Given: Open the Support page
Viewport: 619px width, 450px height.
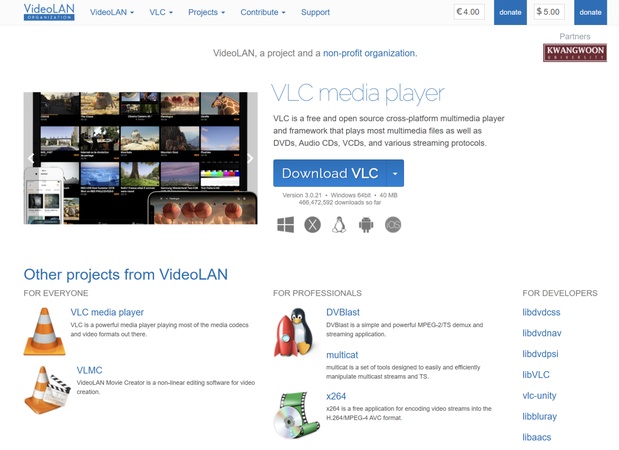Looking at the screenshot, I should pos(315,12).
